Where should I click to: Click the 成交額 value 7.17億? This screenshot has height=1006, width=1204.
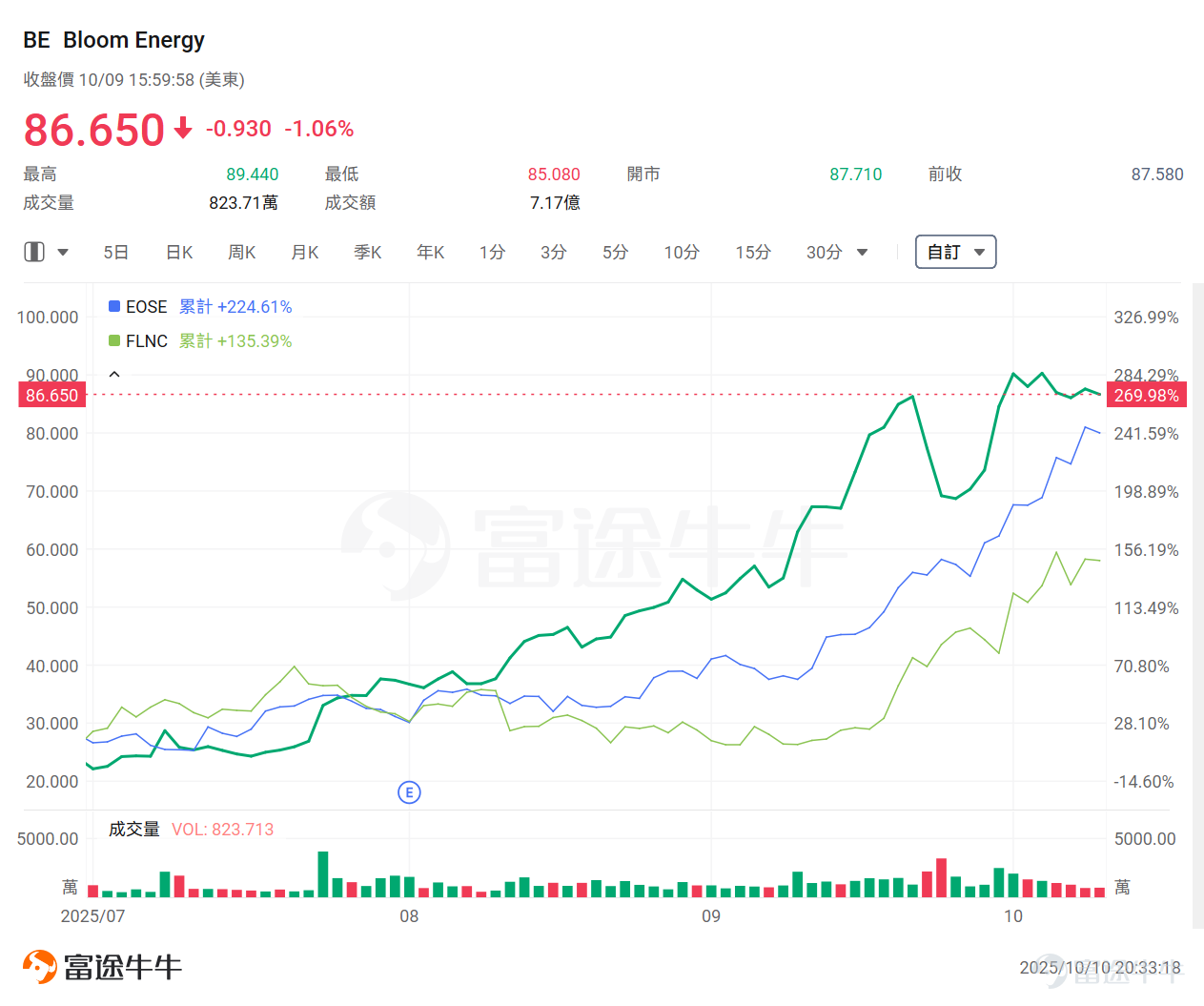pyautogui.click(x=555, y=202)
